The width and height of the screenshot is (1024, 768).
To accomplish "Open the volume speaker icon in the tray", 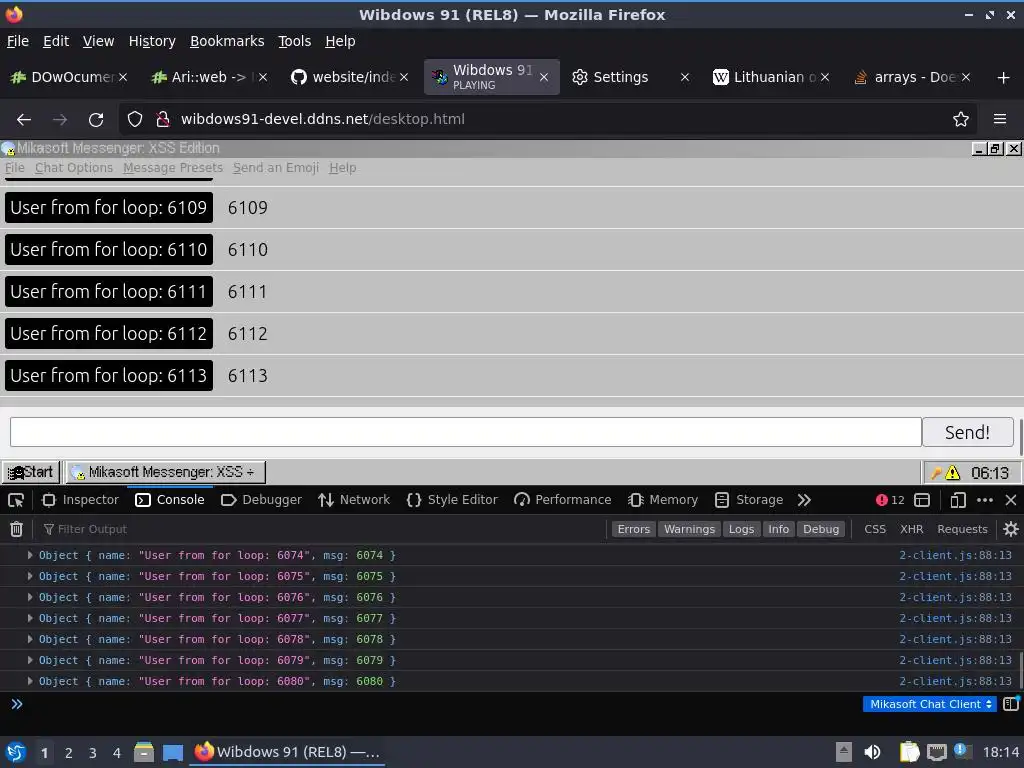I will point(872,752).
